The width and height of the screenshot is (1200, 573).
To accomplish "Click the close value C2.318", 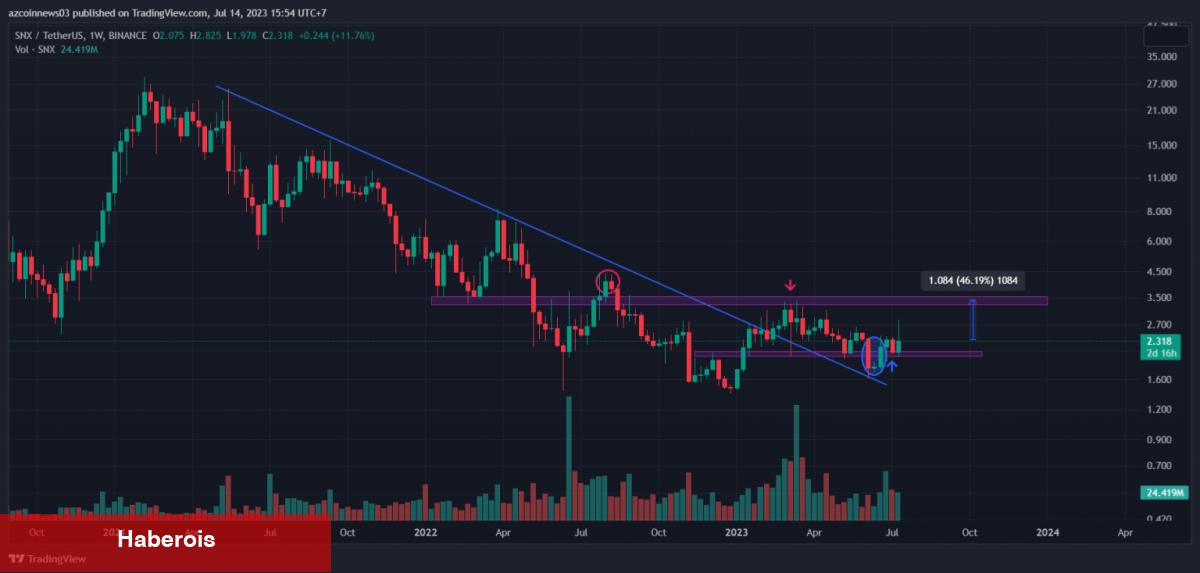I will pos(277,36).
